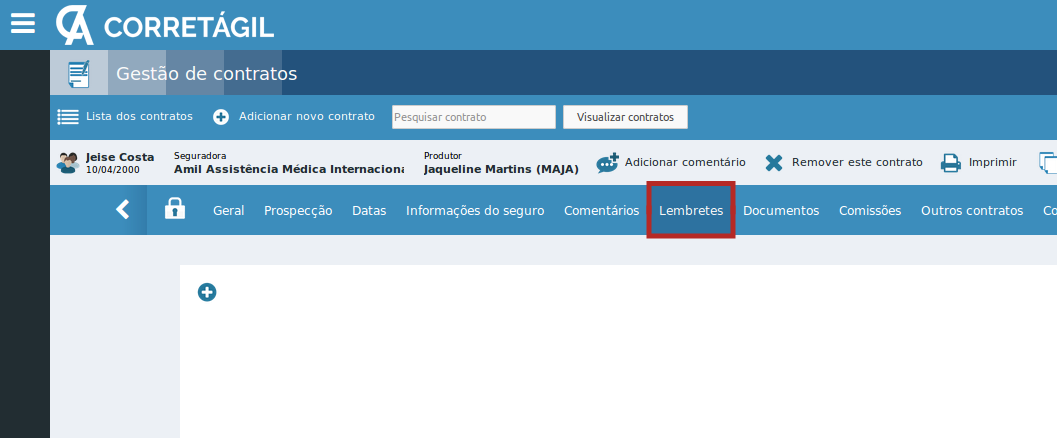Show the Comentários tab
The image size is (1057, 438).
(x=601, y=211)
